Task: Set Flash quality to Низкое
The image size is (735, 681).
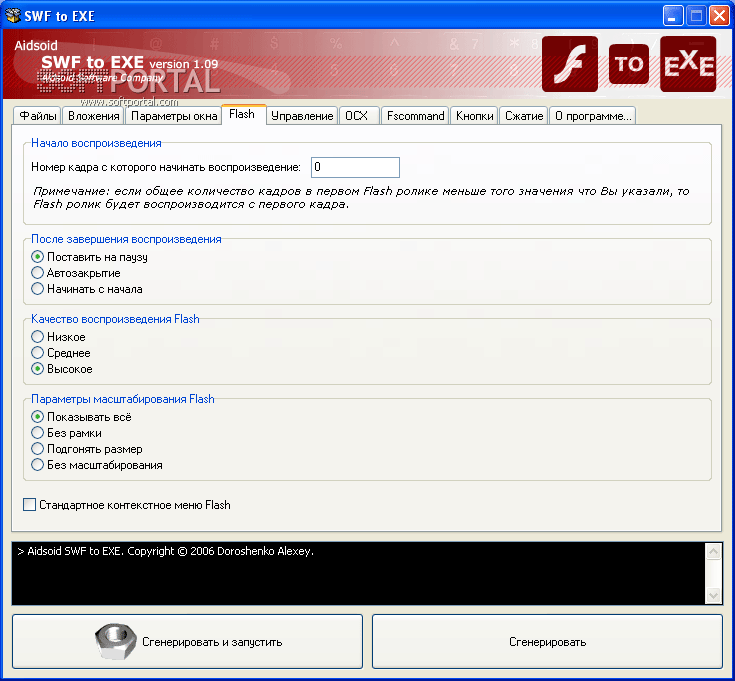Action: tap(58, 337)
